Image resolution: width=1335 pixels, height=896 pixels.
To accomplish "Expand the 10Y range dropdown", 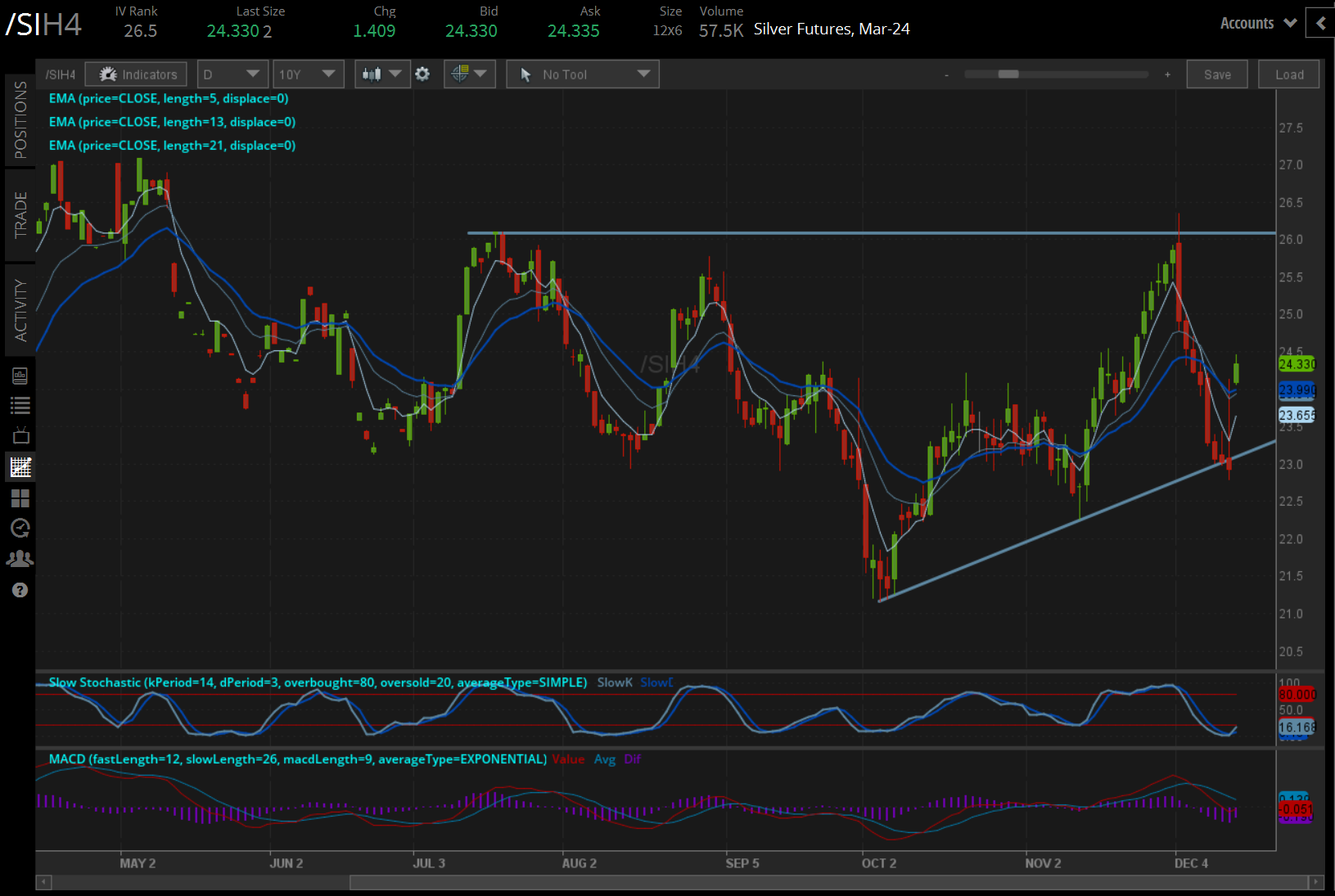I will [x=308, y=74].
